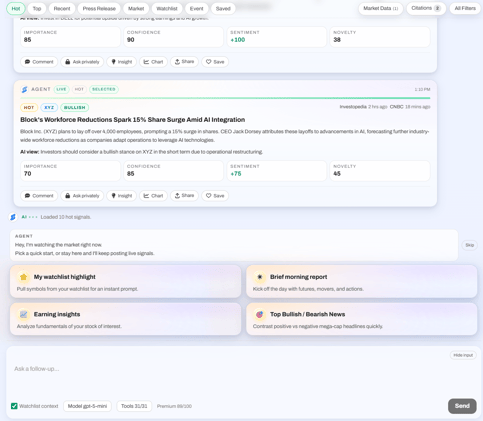Click the AI logo beside Loaded signals
483x421 pixels.
[x=13, y=217]
